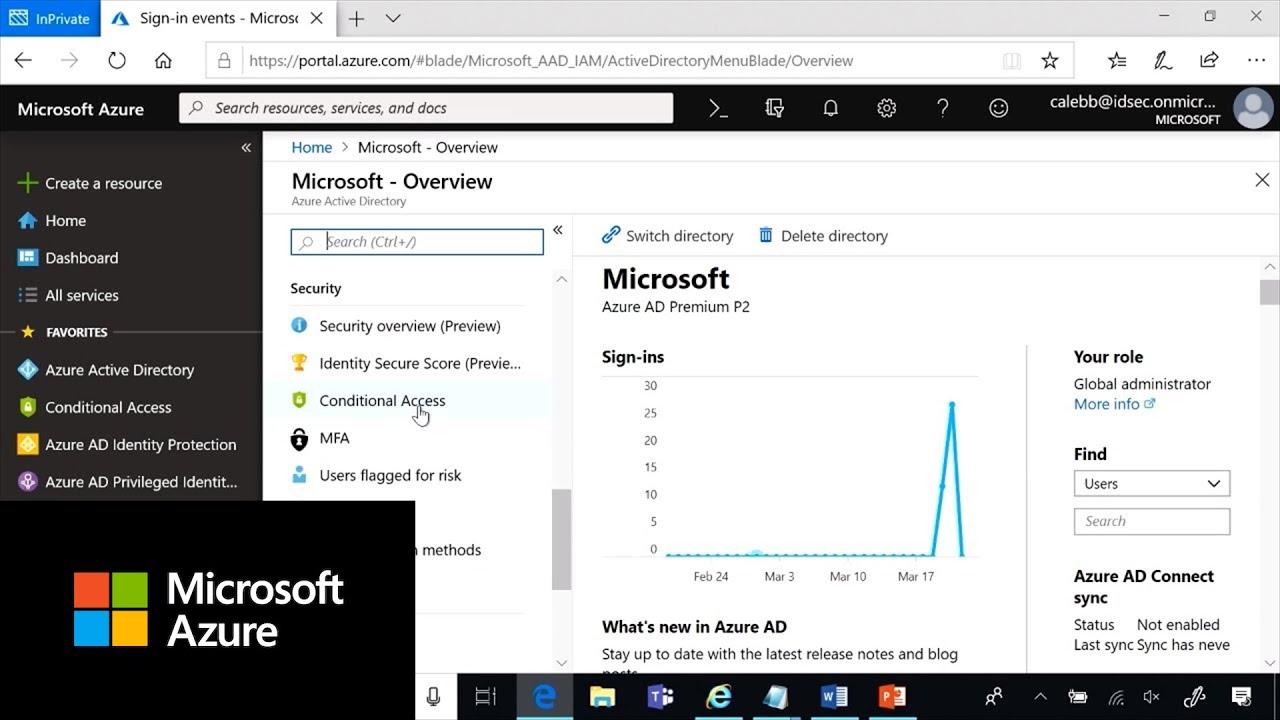Click the Cortana microphone icon
Viewport: 1280px width, 720px height.
(x=433, y=697)
